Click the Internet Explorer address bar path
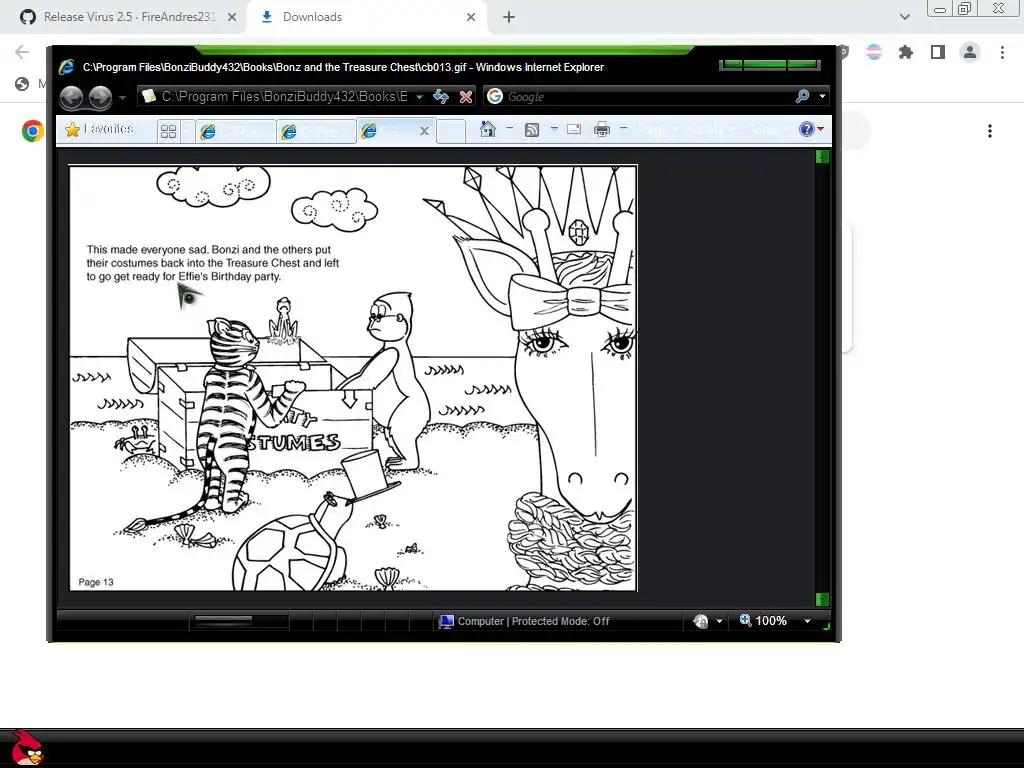The width and height of the screenshot is (1024, 768). (284, 97)
